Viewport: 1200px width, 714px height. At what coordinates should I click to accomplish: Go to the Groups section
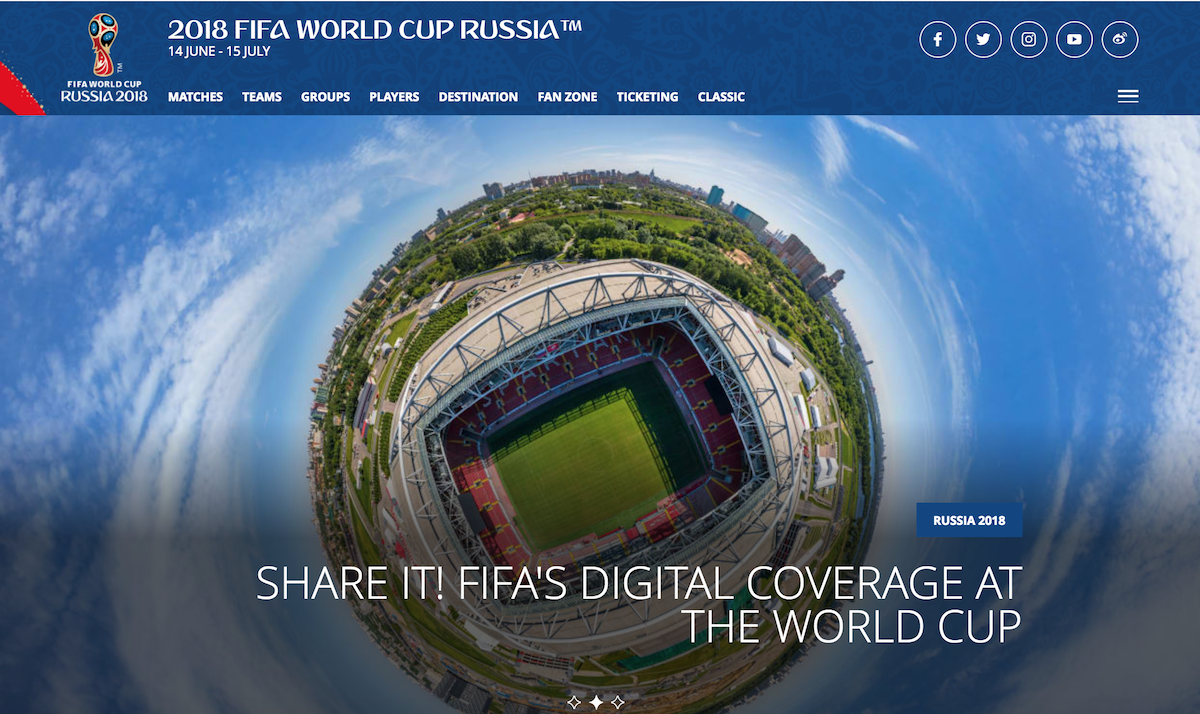click(325, 97)
